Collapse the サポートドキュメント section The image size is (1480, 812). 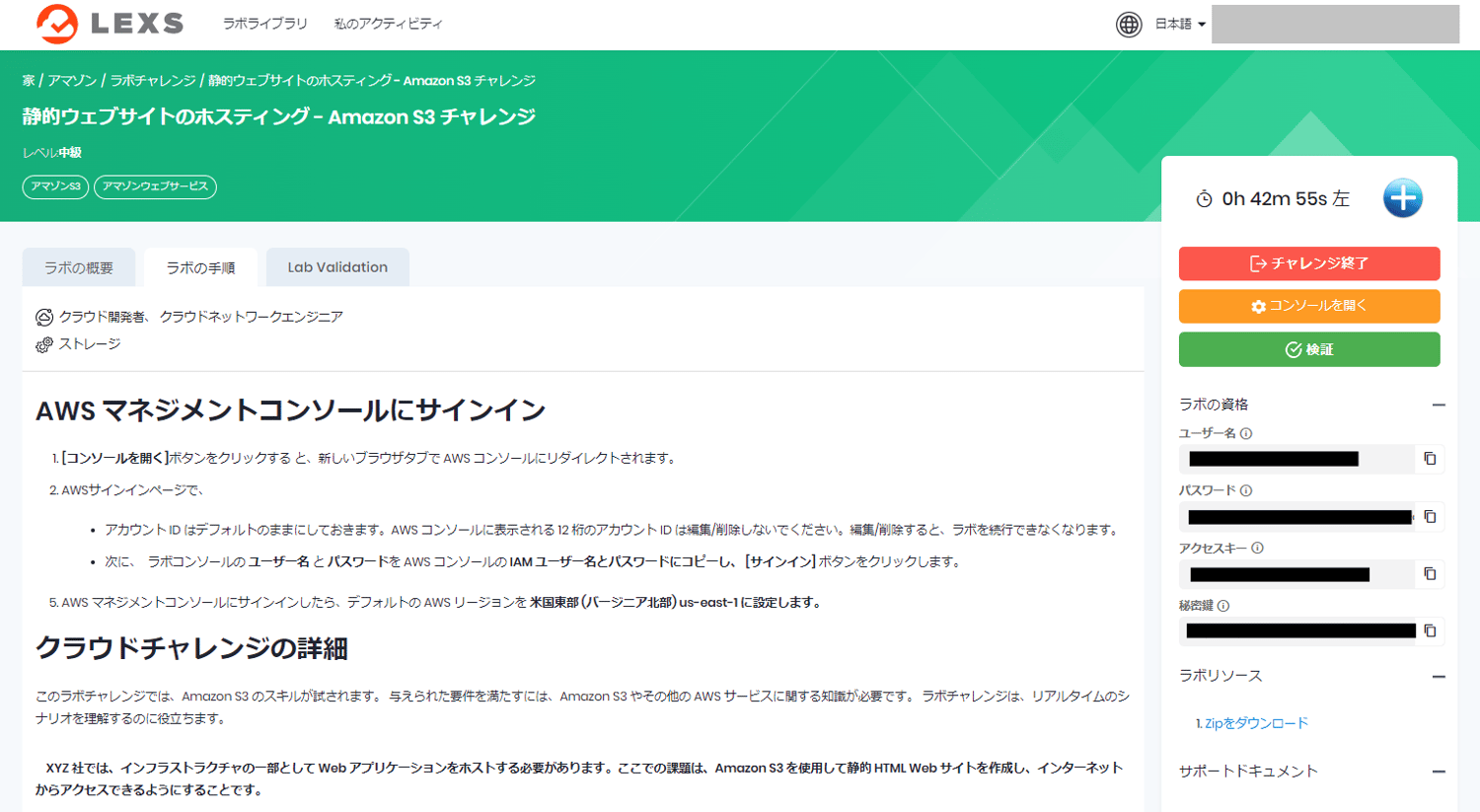pyautogui.click(x=1439, y=772)
